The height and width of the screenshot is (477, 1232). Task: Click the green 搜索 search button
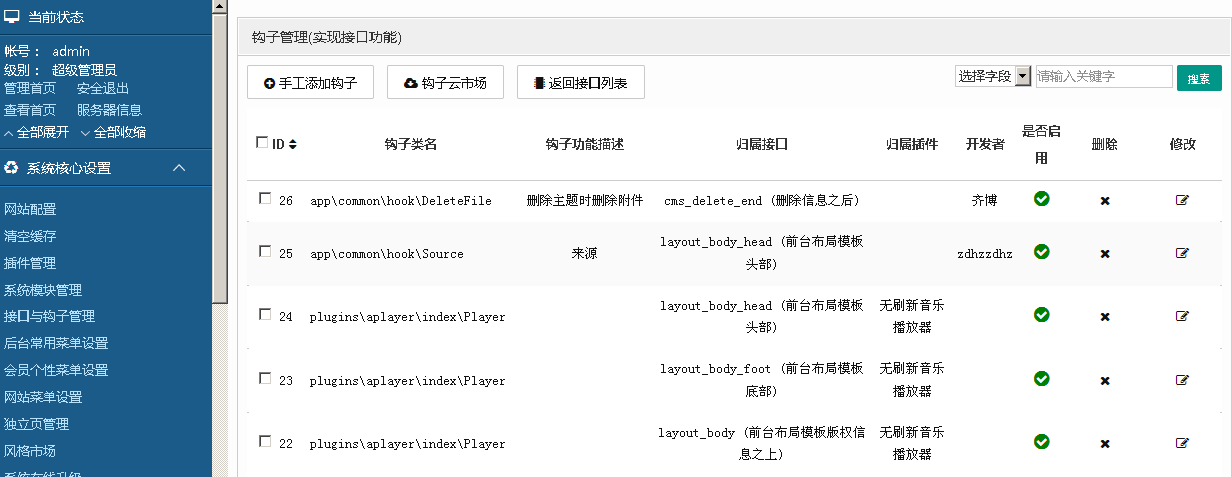click(1199, 78)
